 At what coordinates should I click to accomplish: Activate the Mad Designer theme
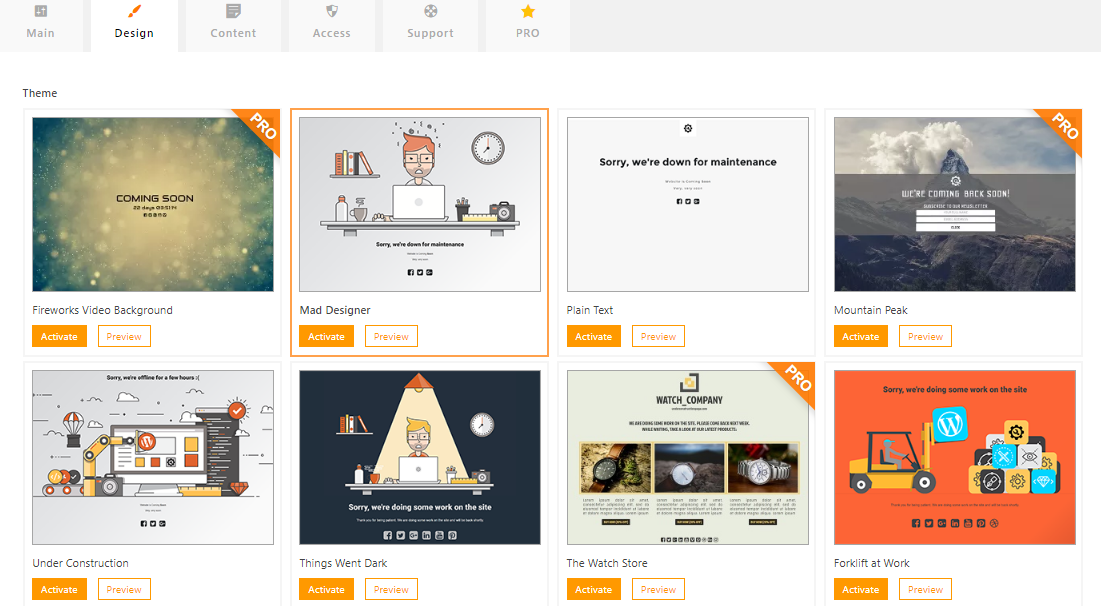click(326, 337)
